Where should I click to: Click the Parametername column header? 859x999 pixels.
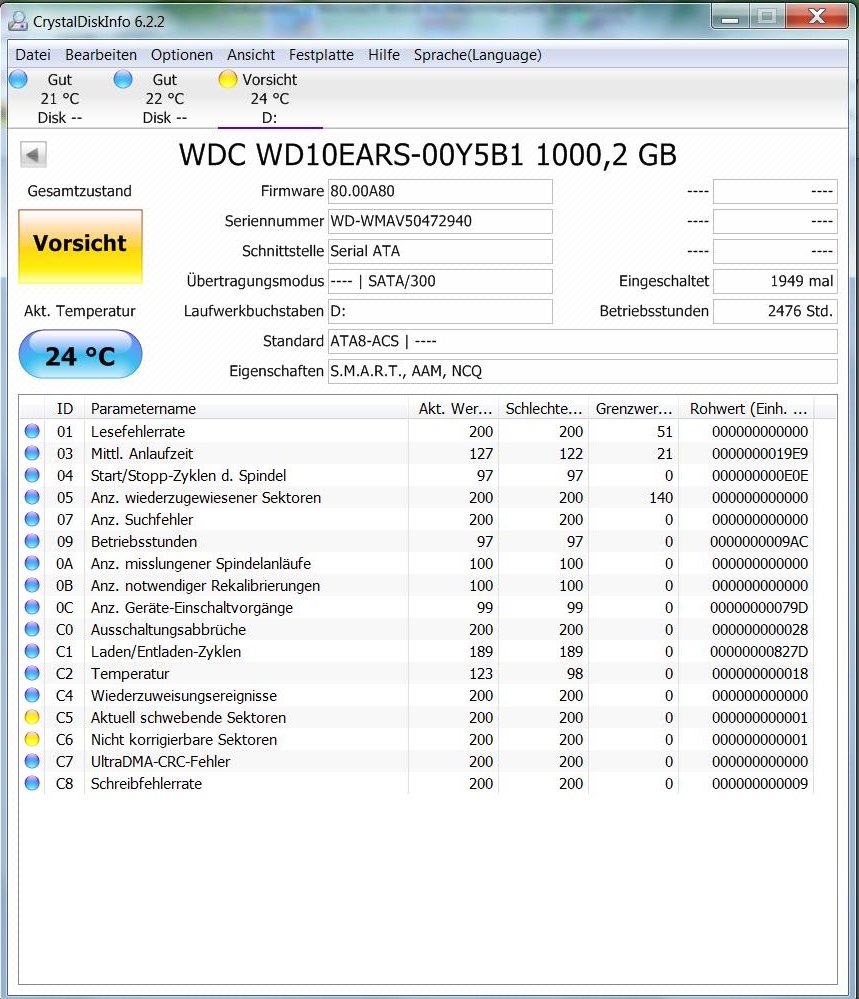pyautogui.click(x=246, y=408)
